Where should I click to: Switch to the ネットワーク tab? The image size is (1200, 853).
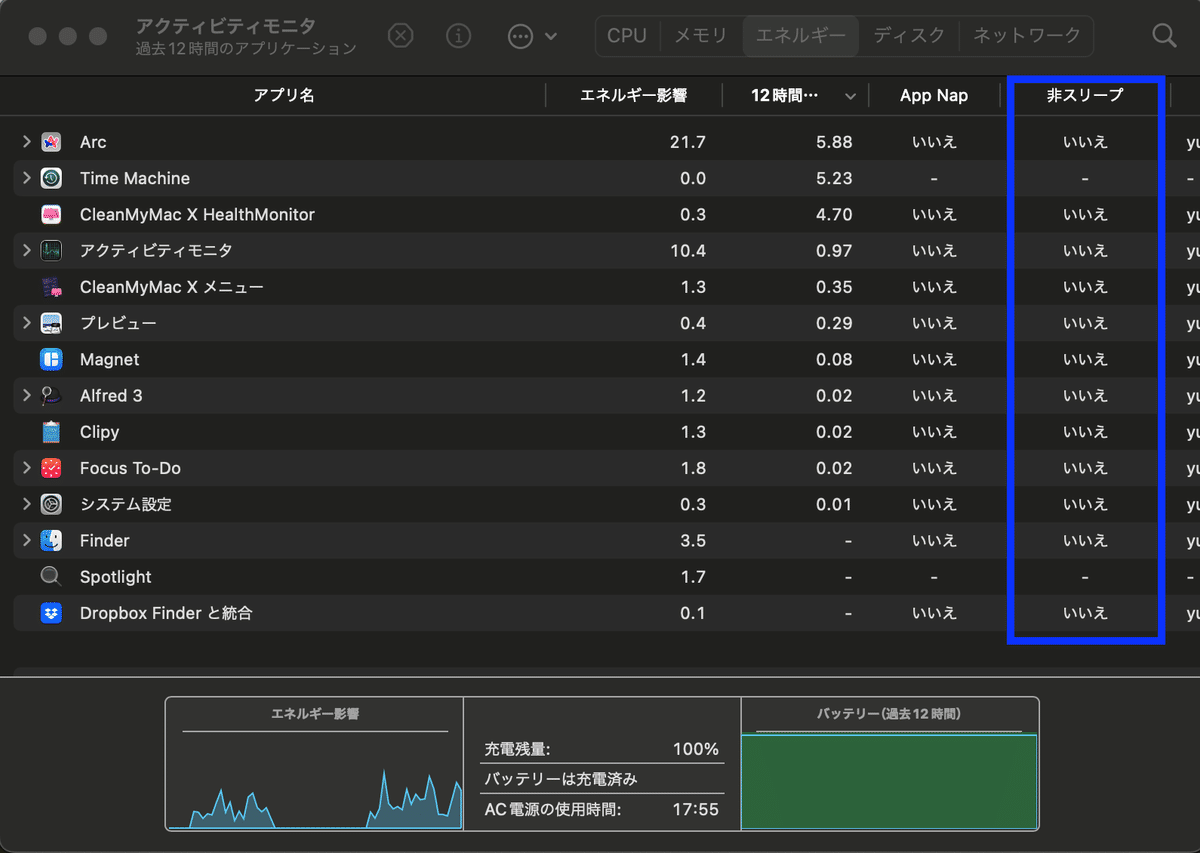pos(1027,36)
